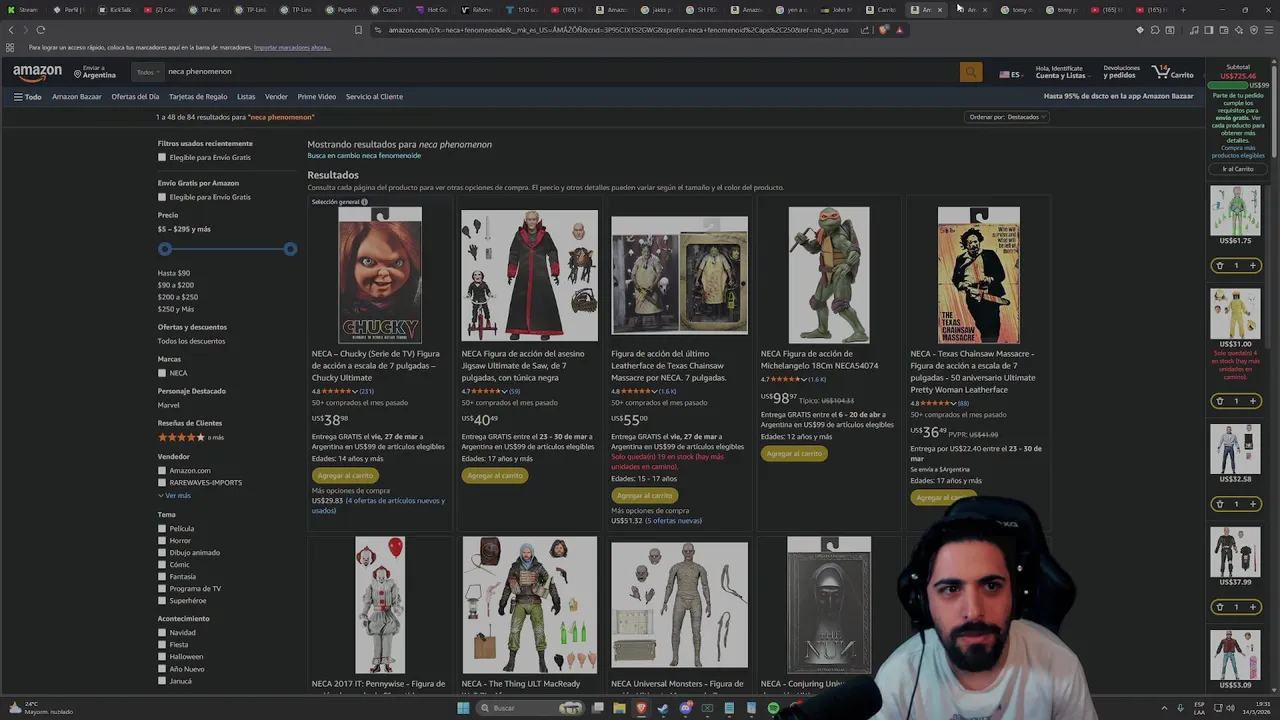Viewport: 1280px width, 720px height.
Task: Check the Cómic theme checkbox
Action: (162, 564)
